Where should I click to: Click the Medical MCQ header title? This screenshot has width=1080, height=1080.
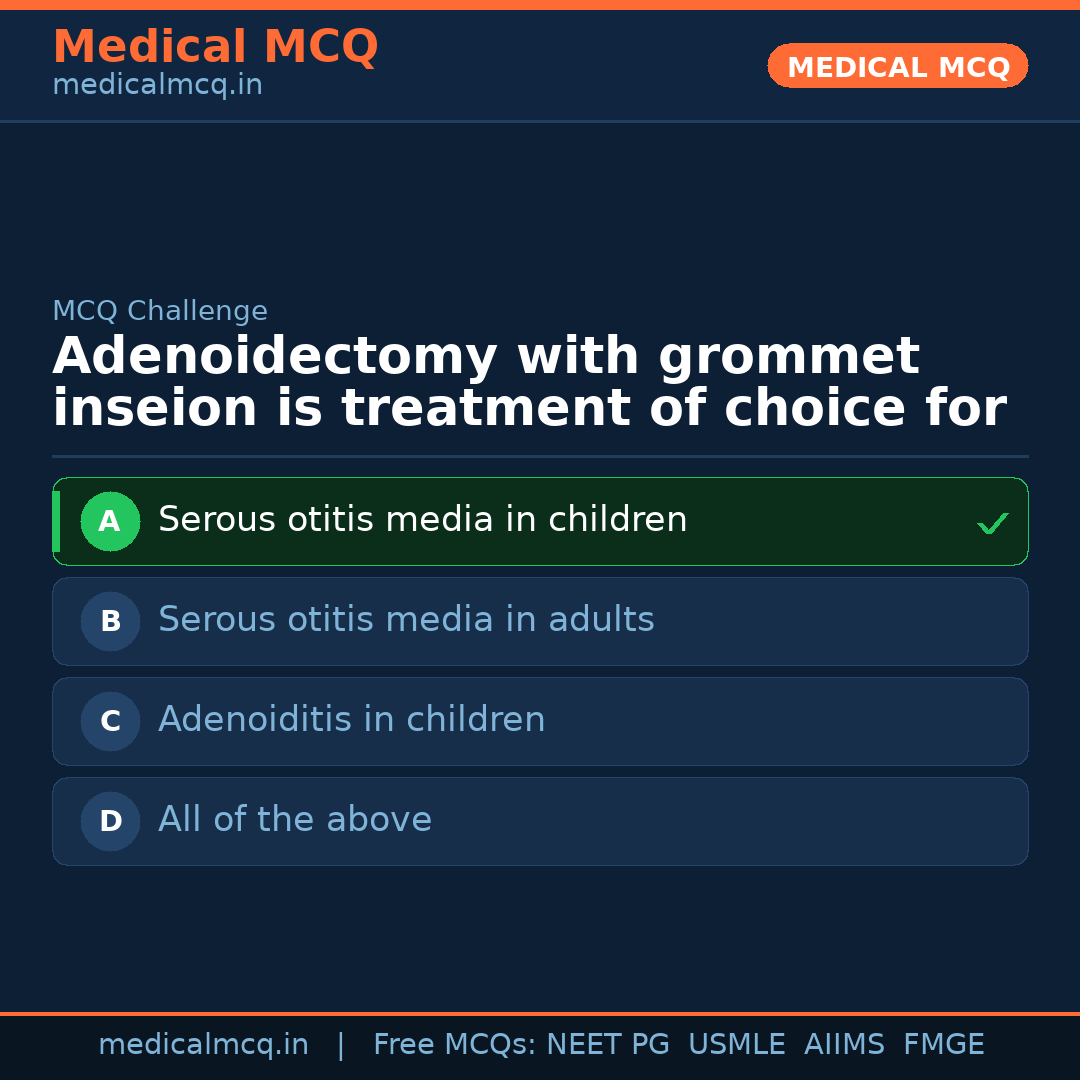[x=215, y=47]
